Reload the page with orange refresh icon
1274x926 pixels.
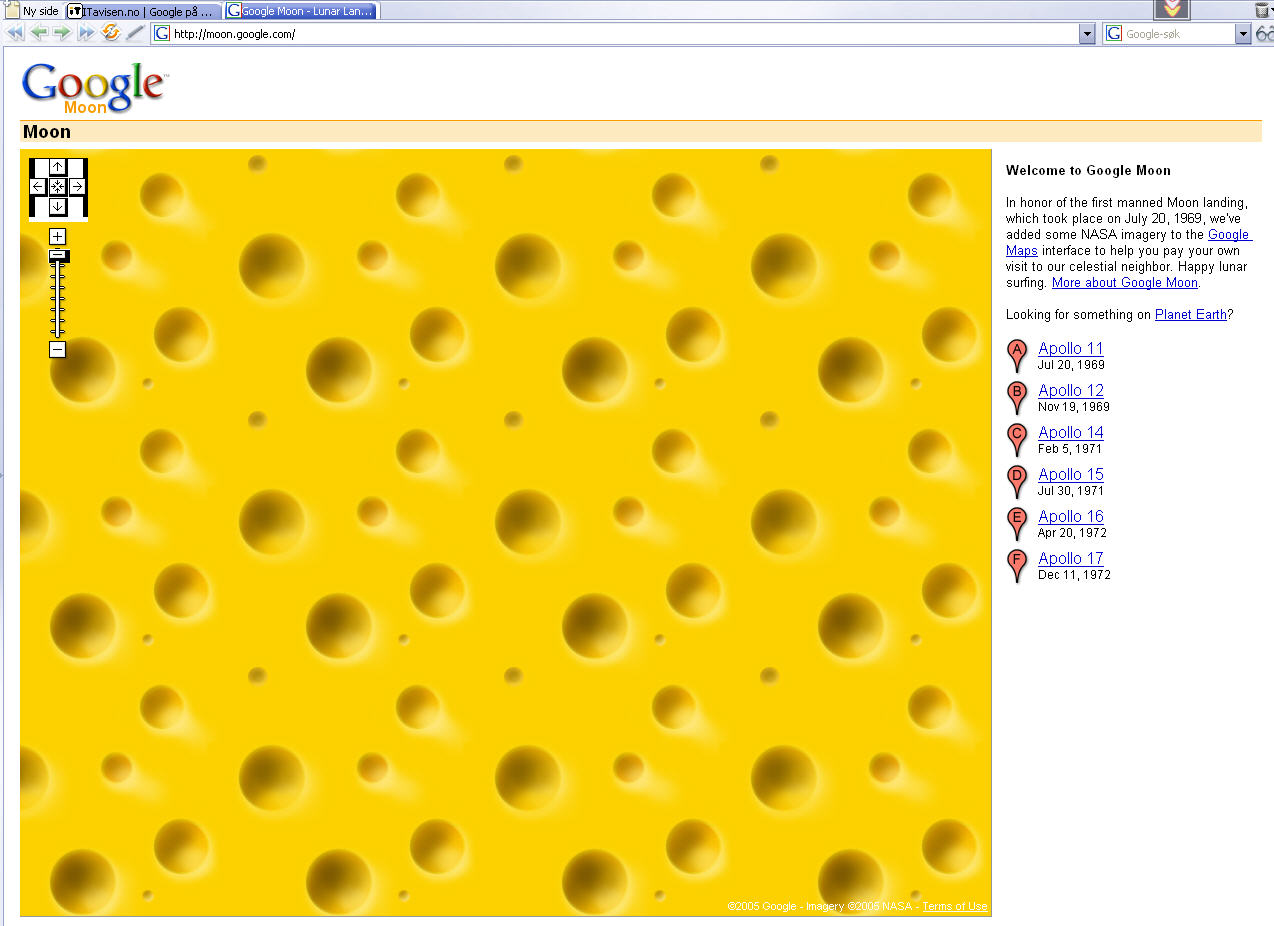pos(111,33)
